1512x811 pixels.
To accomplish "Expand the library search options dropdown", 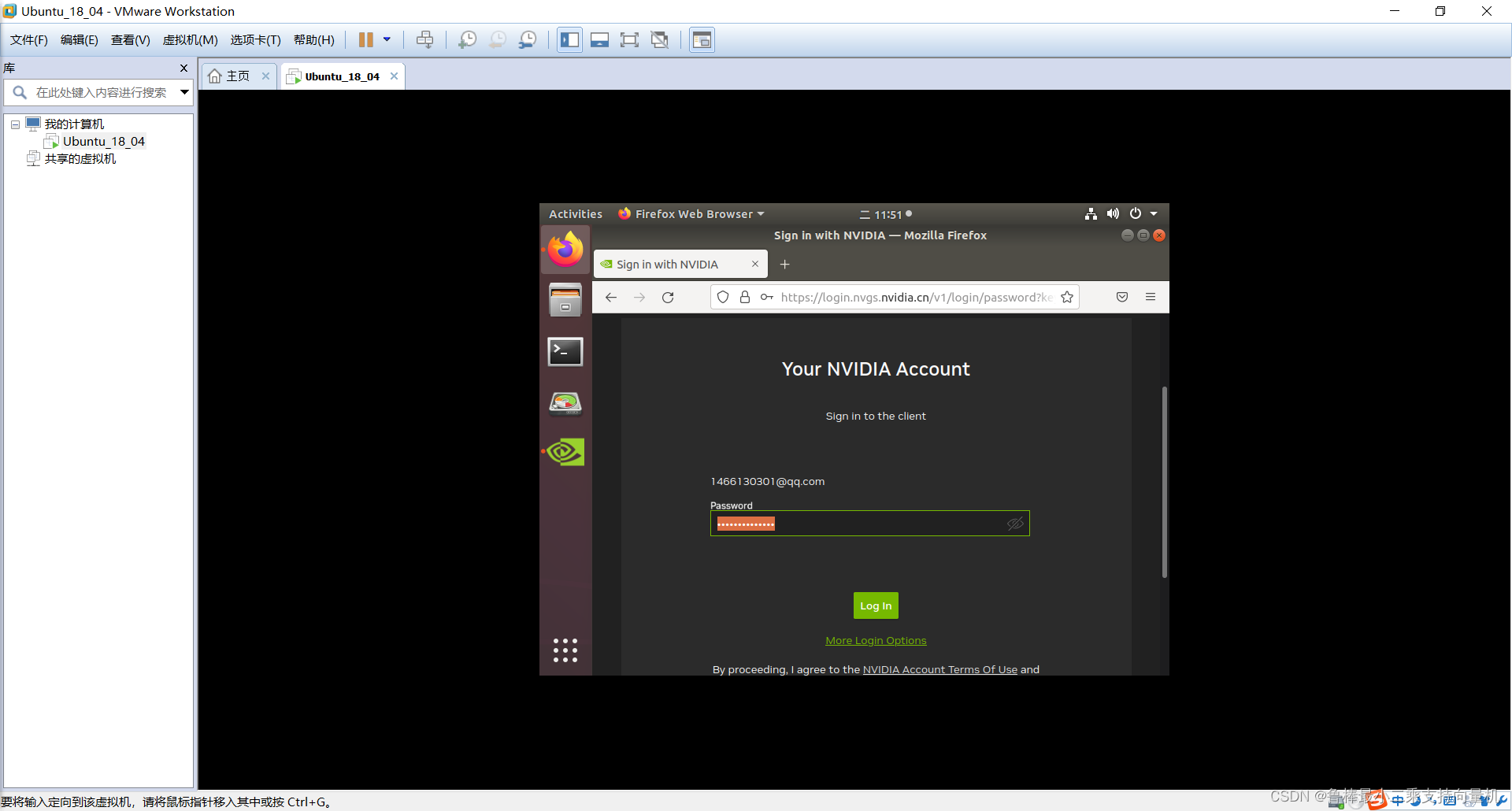I will 184,92.
